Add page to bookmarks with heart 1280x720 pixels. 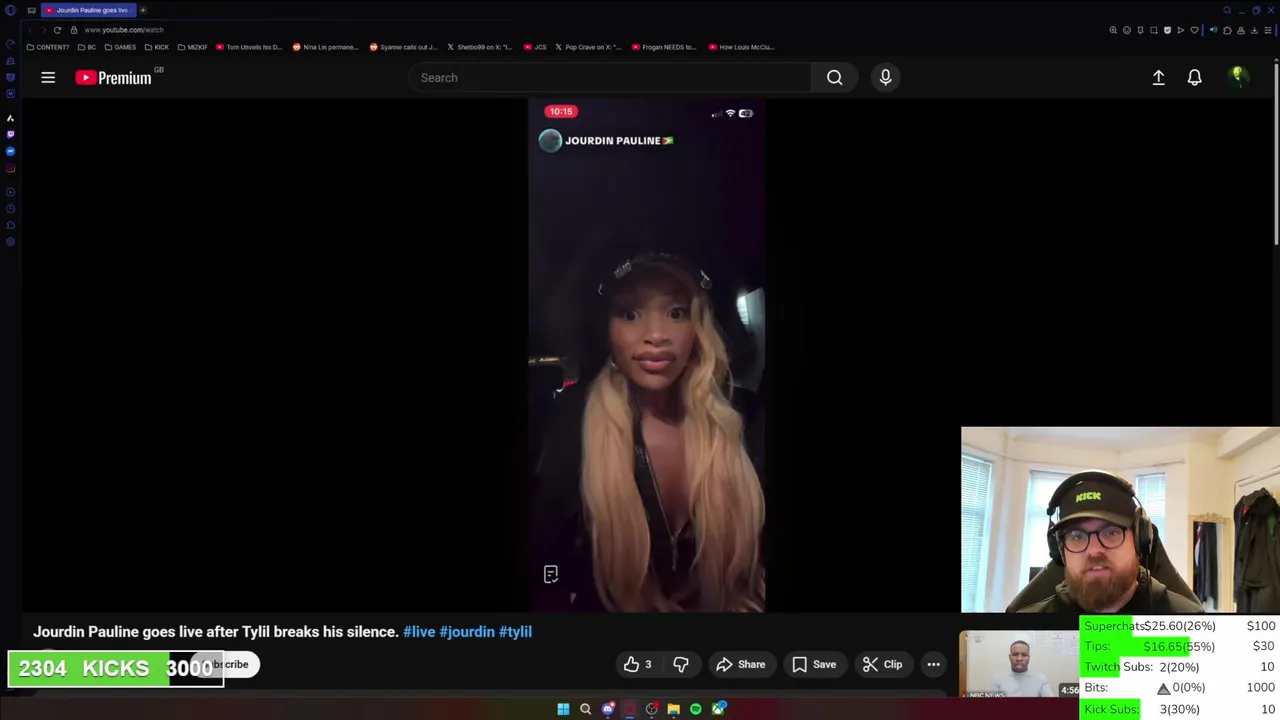[x=1194, y=30]
